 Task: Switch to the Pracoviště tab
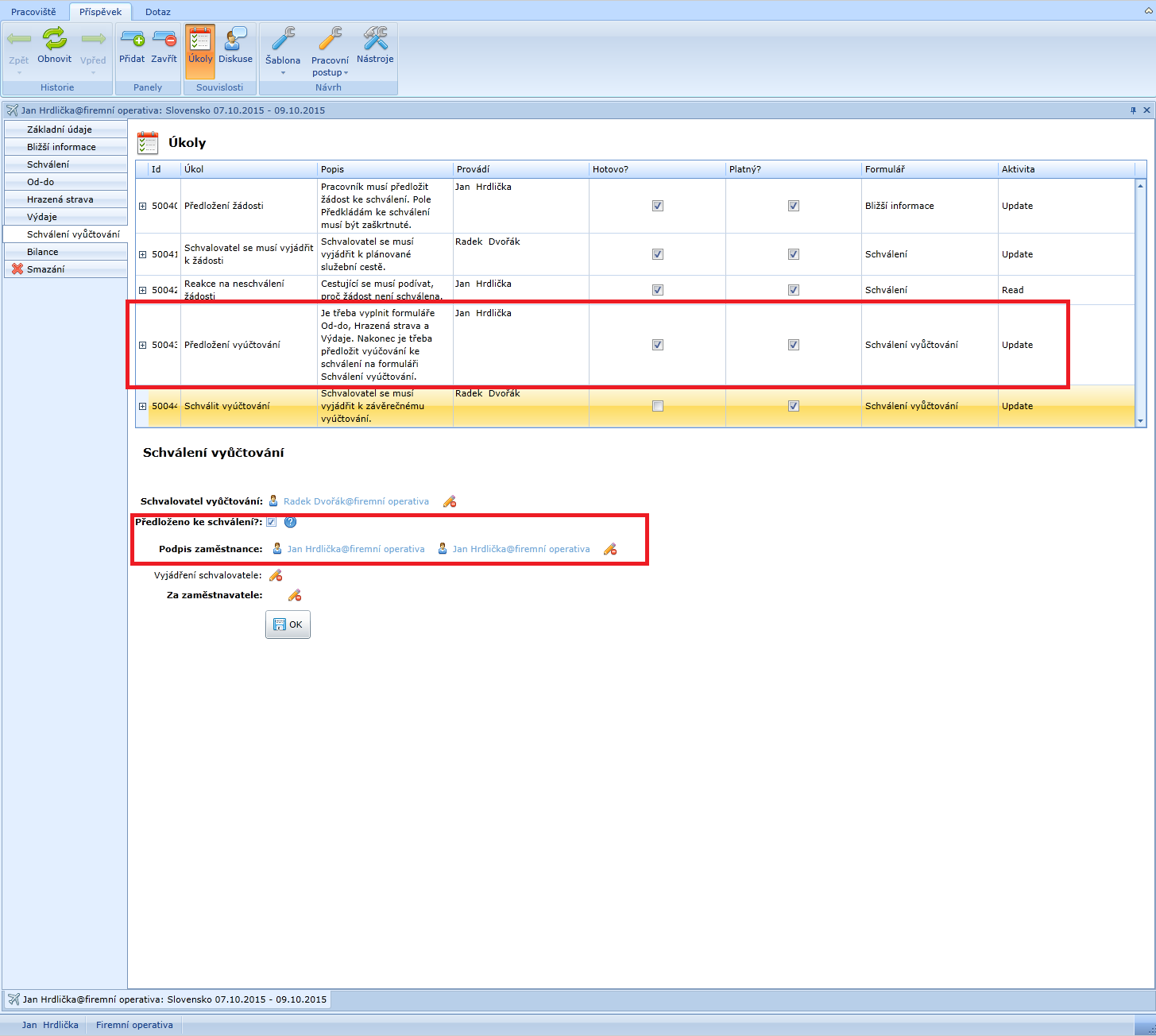[33, 12]
